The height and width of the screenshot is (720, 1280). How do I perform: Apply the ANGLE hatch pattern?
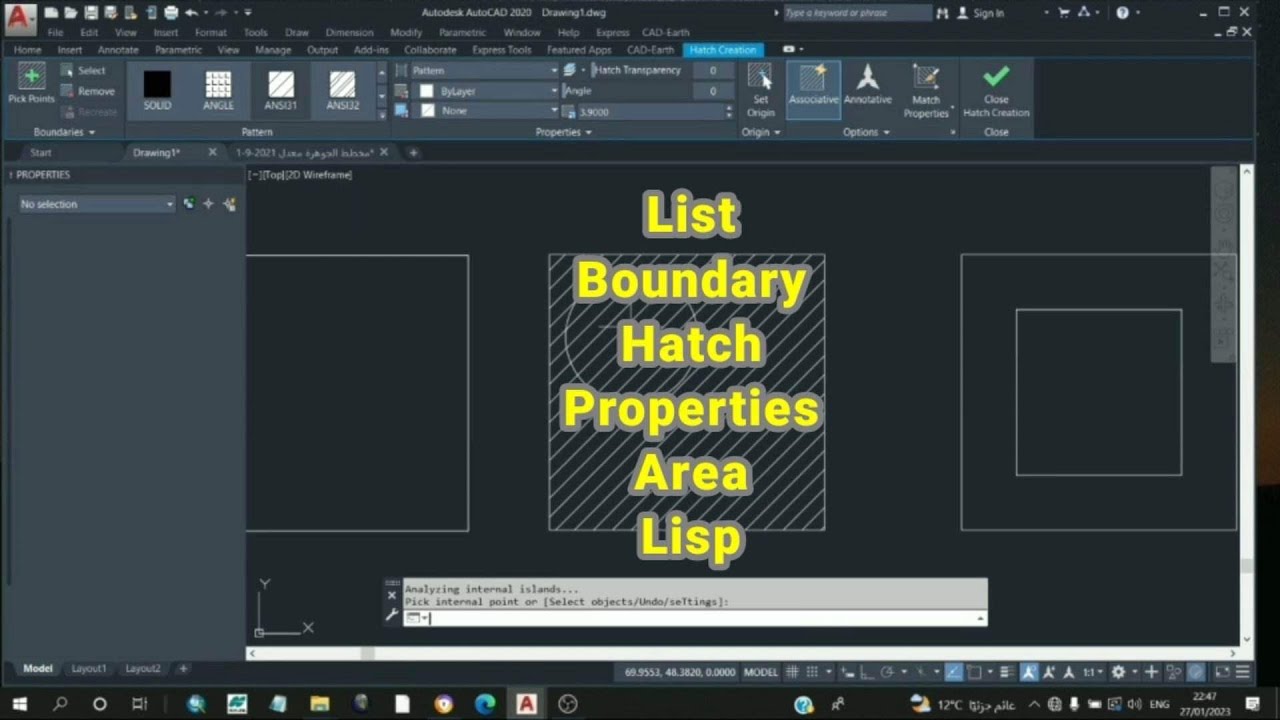tap(218, 89)
